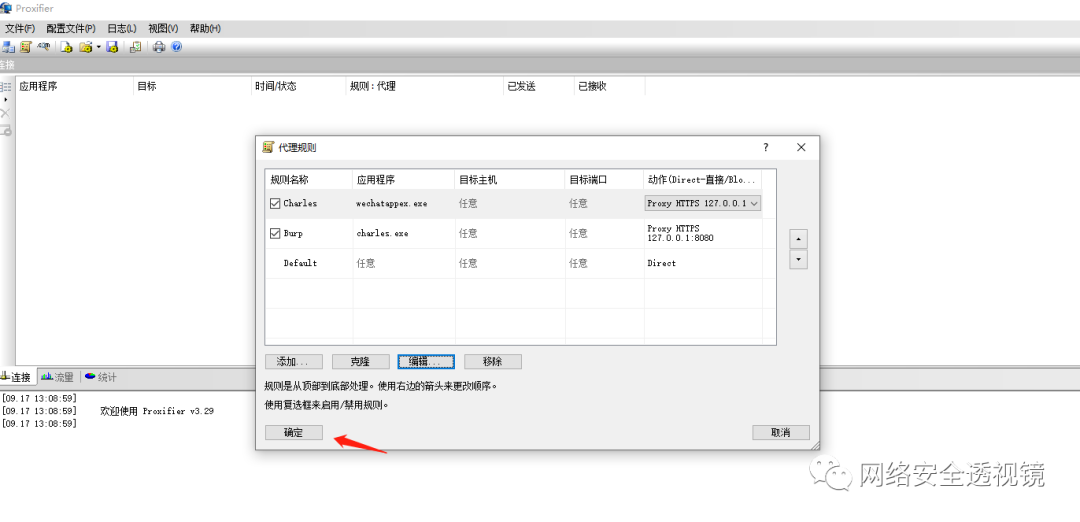
Task: Open the Proxy Servers toolbar icon
Action: (8, 47)
